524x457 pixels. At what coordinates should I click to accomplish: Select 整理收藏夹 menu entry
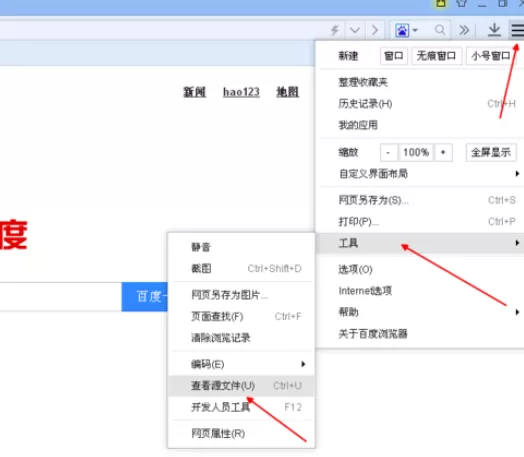420,82
